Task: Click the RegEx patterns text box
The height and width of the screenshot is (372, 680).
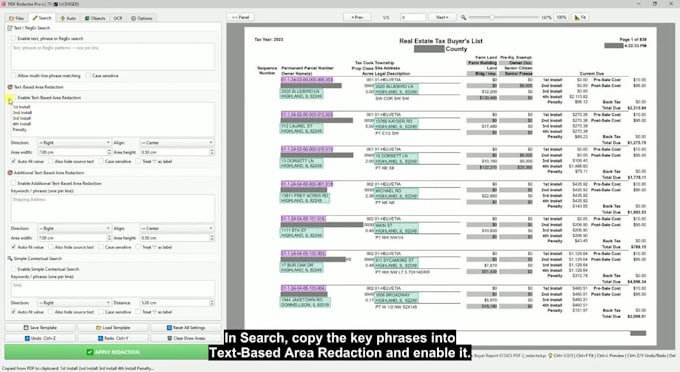Action: [x=113, y=56]
